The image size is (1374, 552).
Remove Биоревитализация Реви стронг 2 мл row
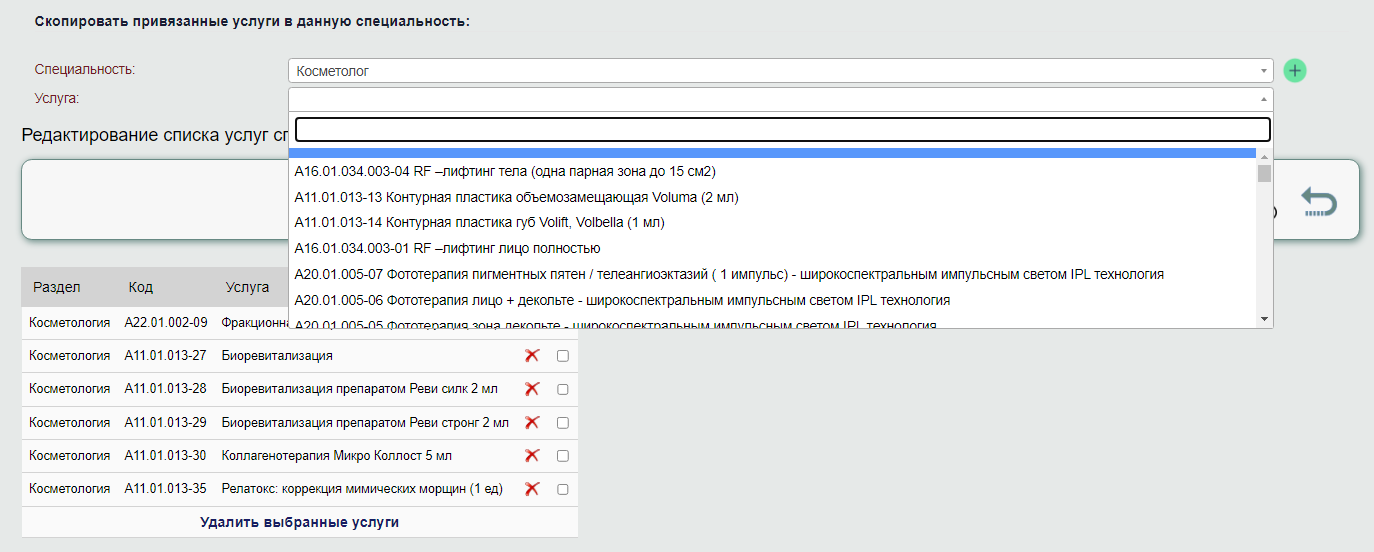(532, 422)
